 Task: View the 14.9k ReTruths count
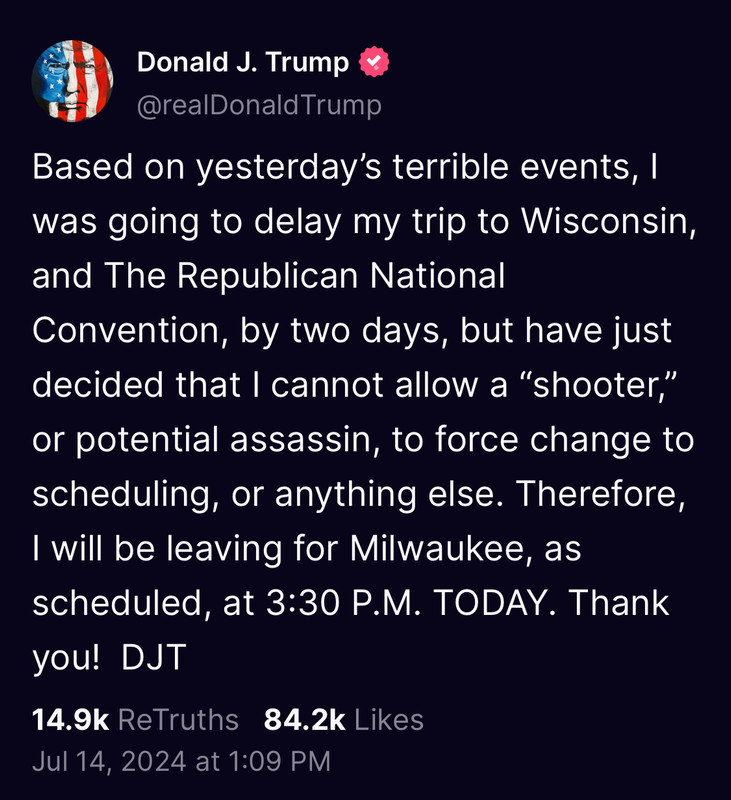coord(70,720)
